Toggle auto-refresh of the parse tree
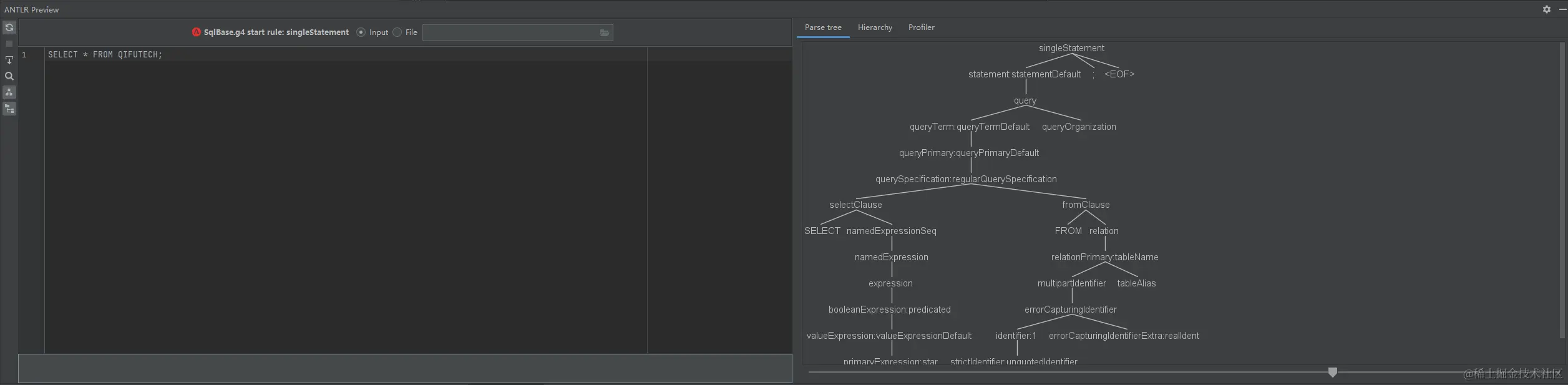1568x385 pixels. tap(9, 27)
